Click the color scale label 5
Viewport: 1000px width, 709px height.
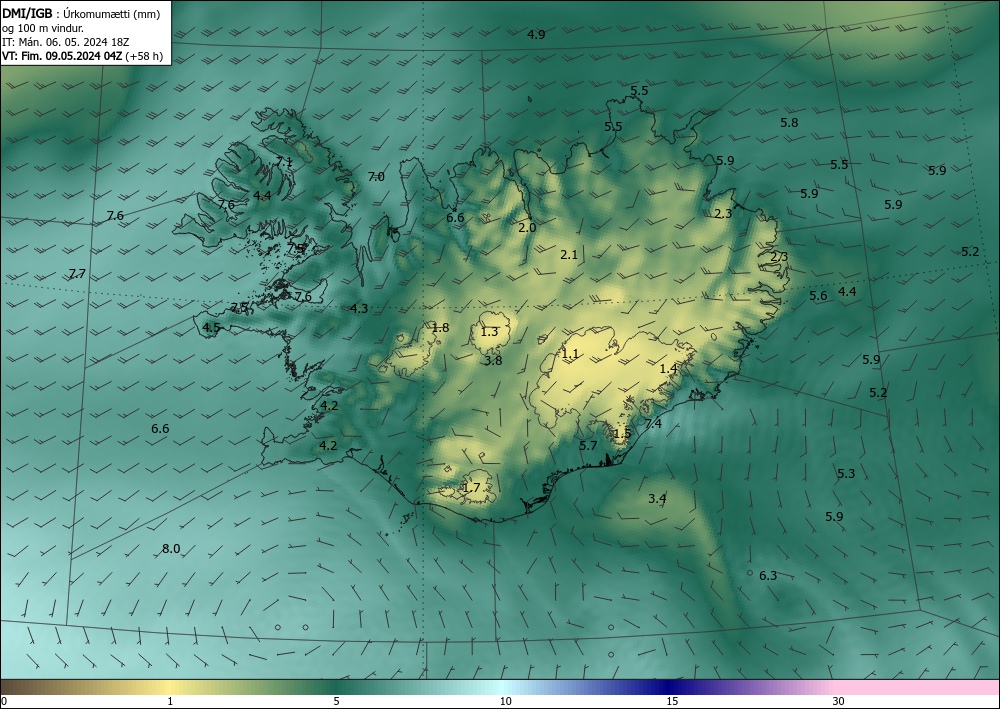[x=336, y=701]
